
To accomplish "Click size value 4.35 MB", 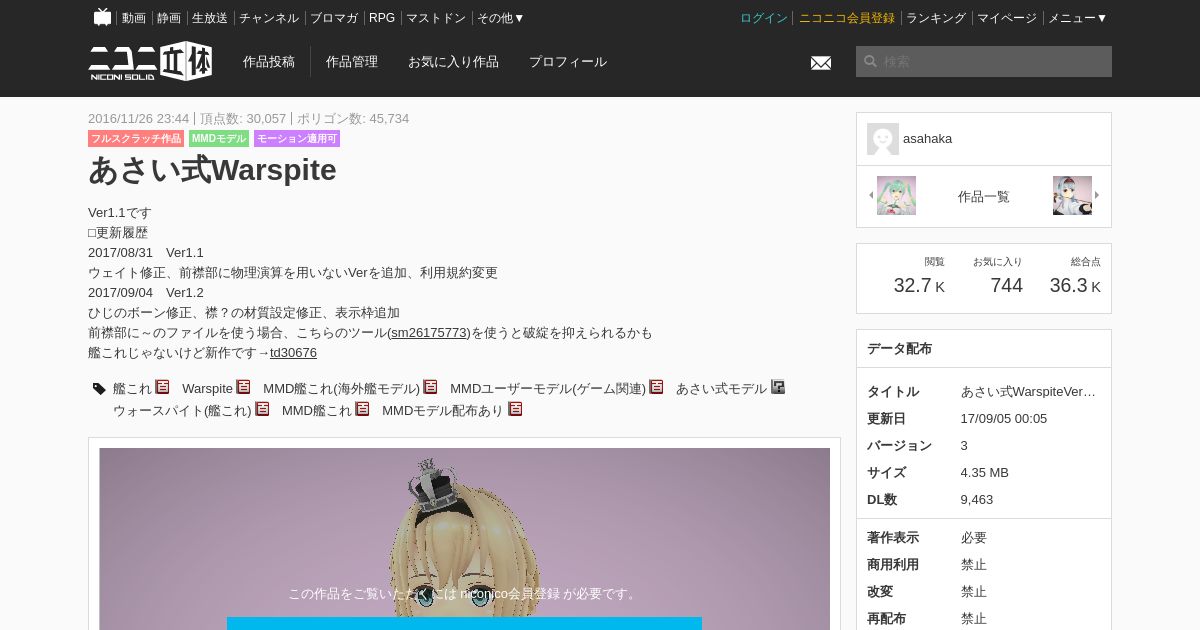I will (985, 472).
